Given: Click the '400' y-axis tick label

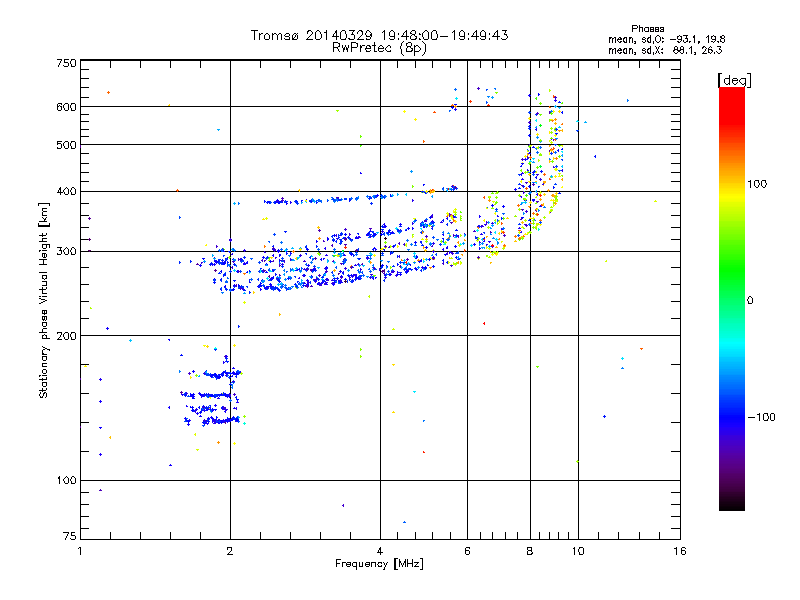Looking at the screenshot, I should click(x=67, y=192).
